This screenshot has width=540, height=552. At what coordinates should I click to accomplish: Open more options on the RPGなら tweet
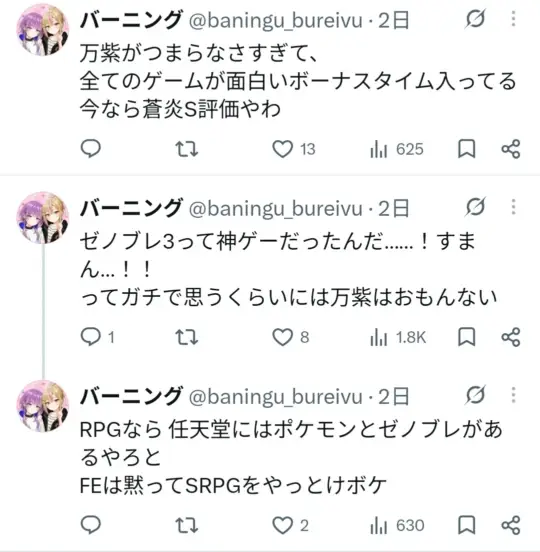[513, 395]
